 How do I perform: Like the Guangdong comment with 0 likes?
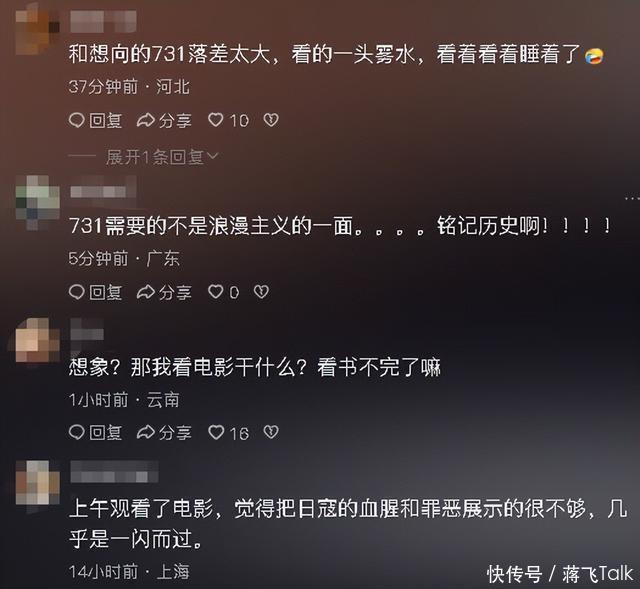pos(216,292)
